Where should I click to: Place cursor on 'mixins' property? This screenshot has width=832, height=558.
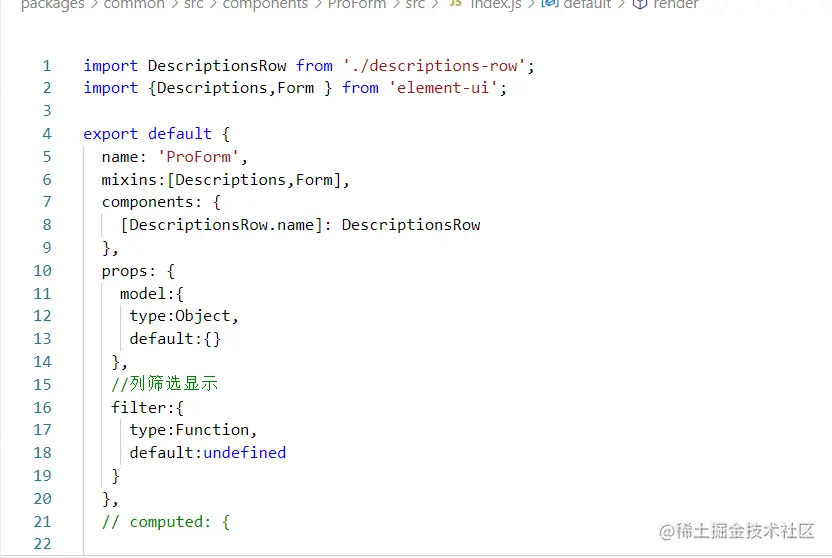click(x=129, y=180)
